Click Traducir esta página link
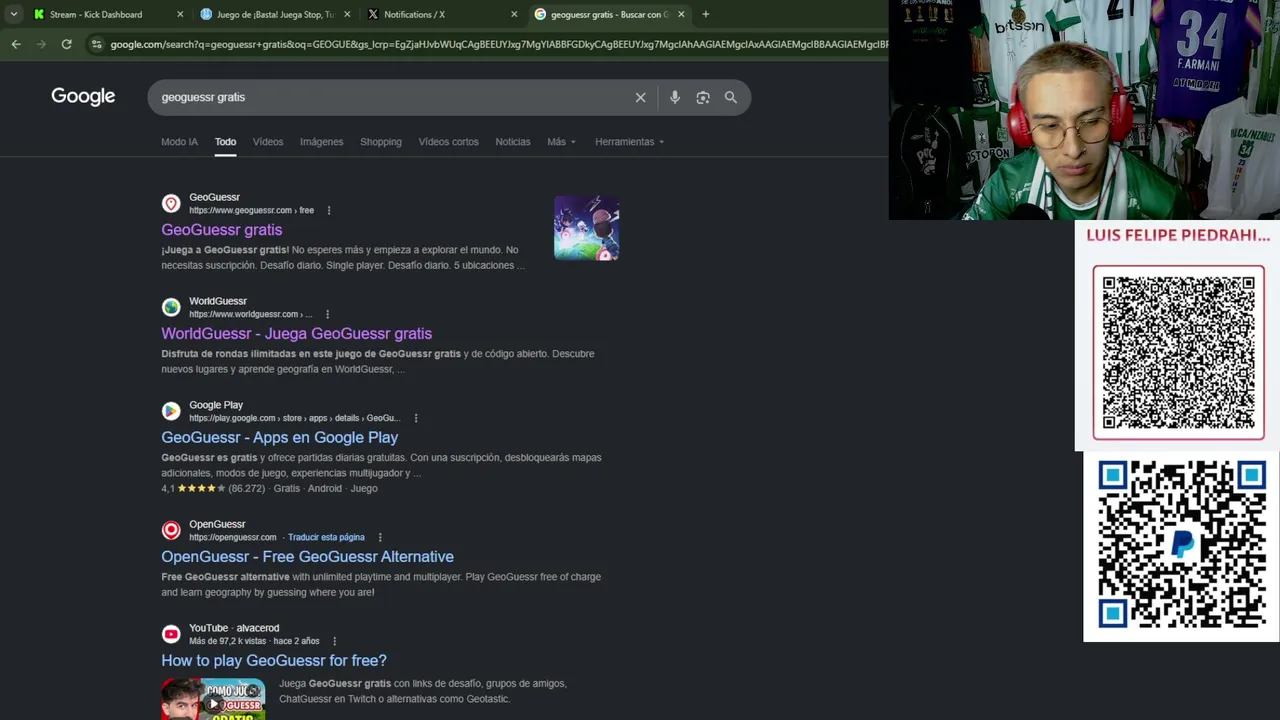Image resolution: width=1280 pixels, height=720 pixels. (326, 537)
